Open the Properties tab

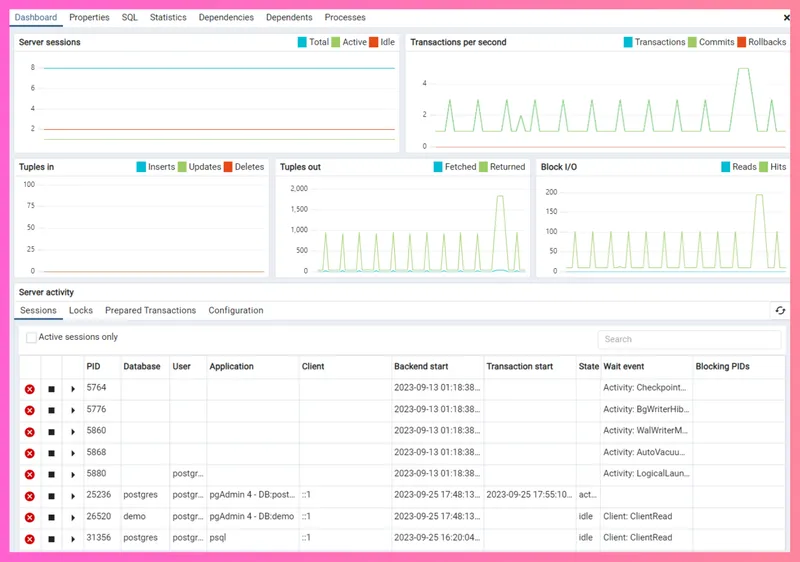89,17
